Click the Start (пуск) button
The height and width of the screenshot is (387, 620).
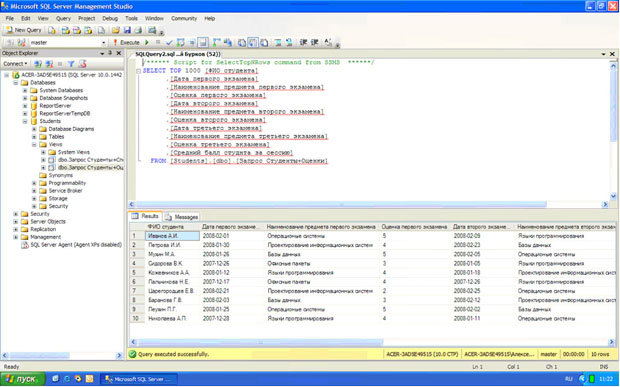click(23, 379)
